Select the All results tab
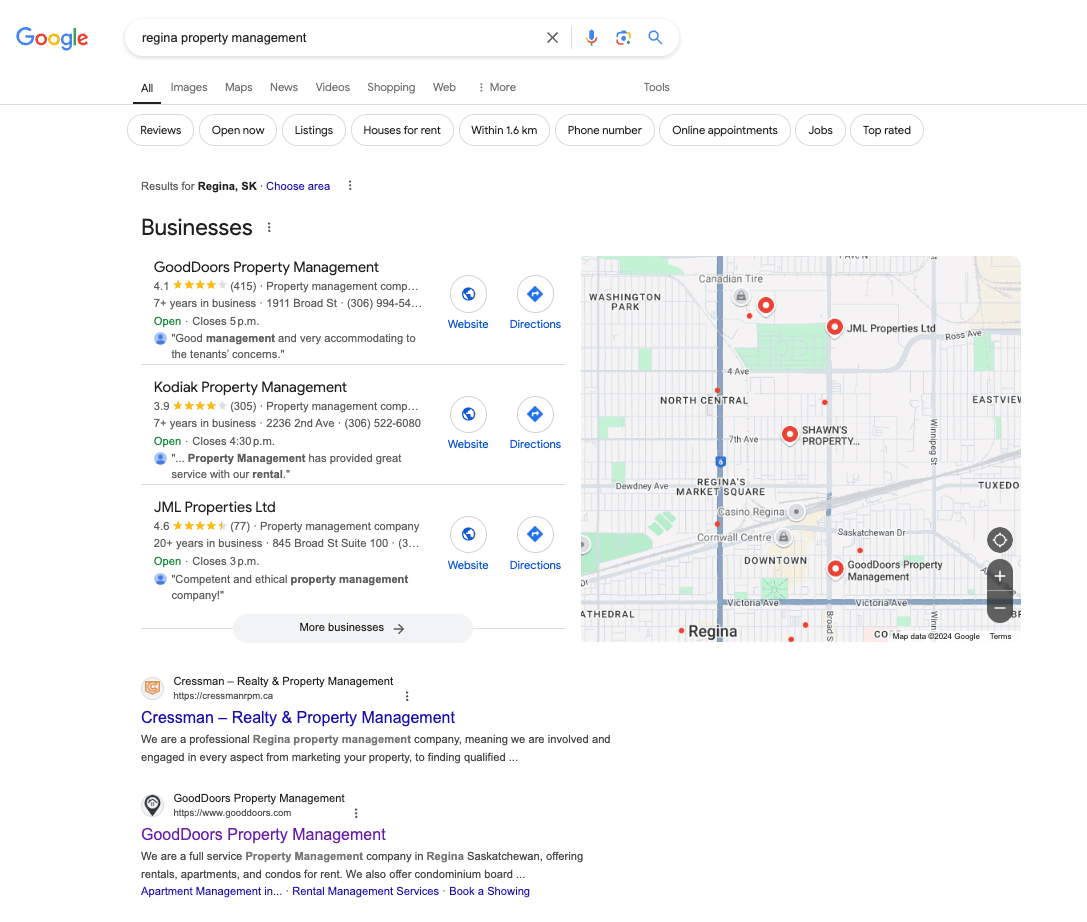The width and height of the screenshot is (1087, 922). coord(147,88)
